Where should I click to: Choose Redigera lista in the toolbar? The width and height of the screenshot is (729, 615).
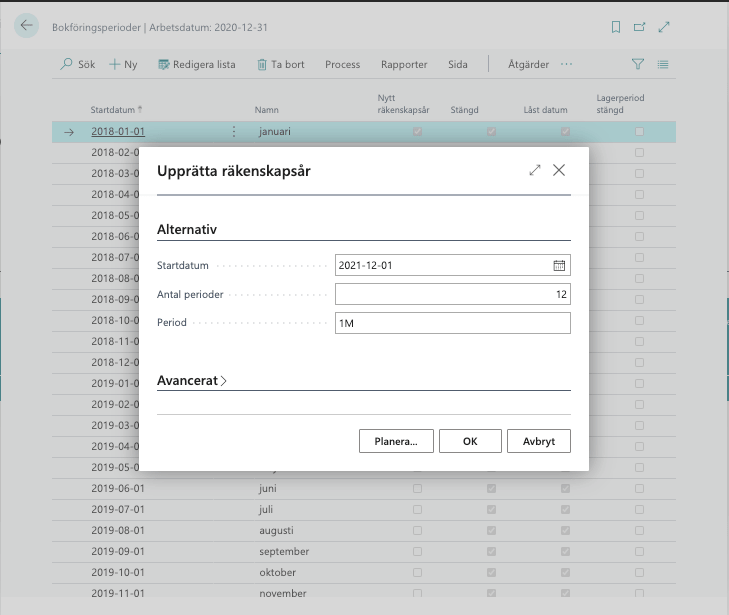click(197, 64)
